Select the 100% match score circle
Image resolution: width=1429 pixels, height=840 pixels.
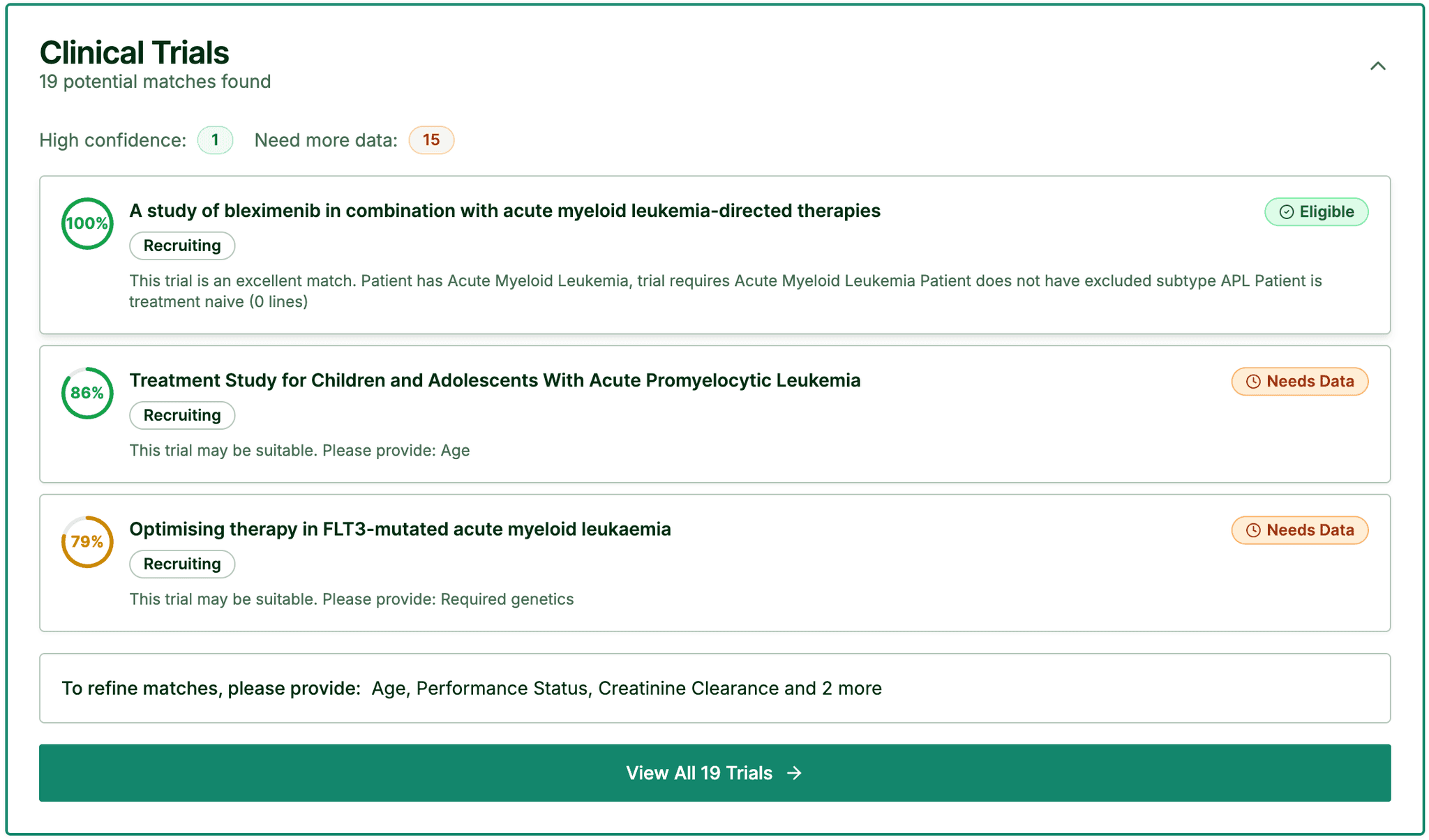(87, 223)
